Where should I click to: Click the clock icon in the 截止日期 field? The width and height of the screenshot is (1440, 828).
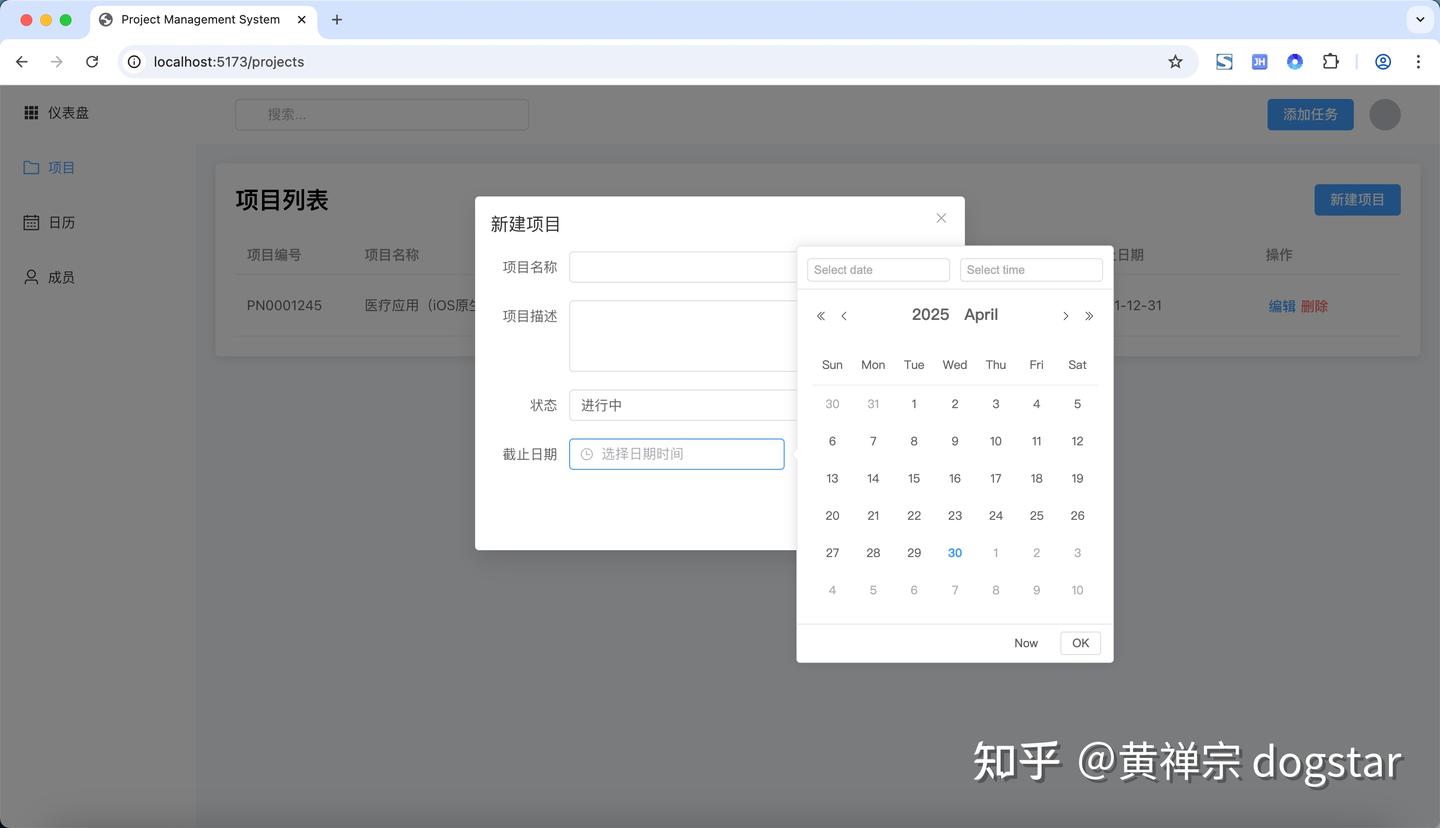pyautogui.click(x=586, y=454)
